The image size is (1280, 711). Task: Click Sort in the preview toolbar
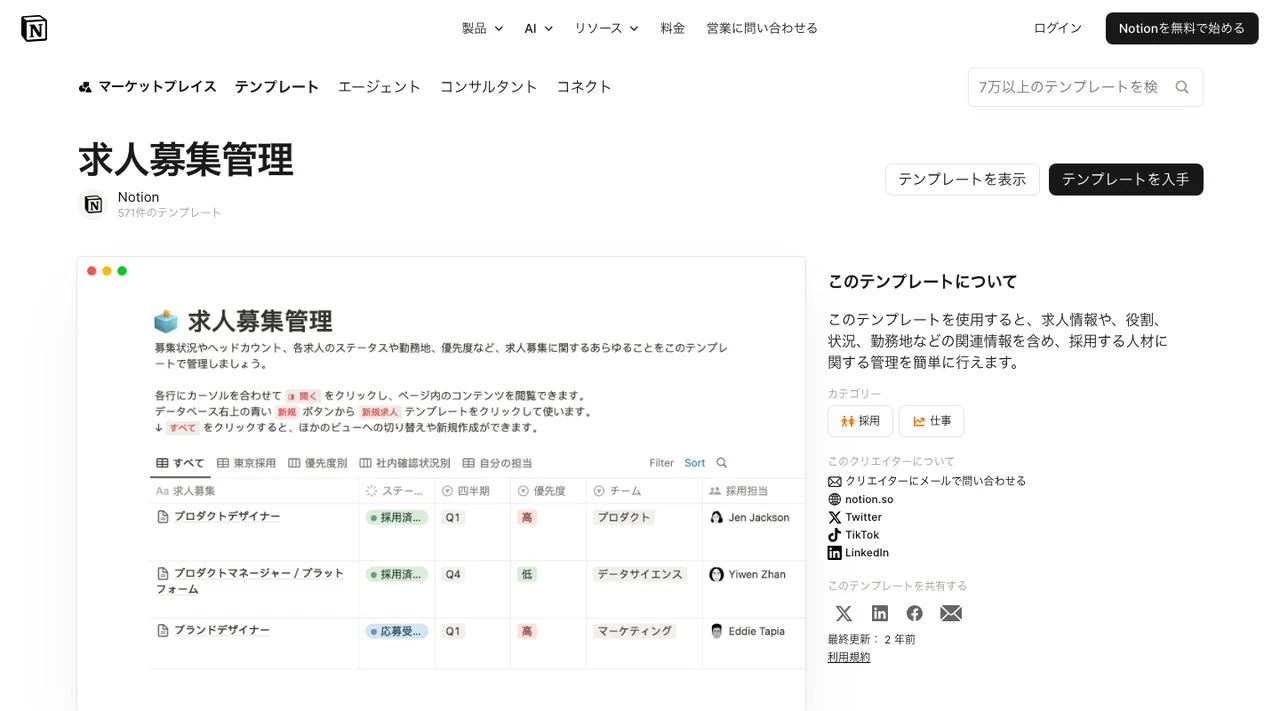point(695,463)
